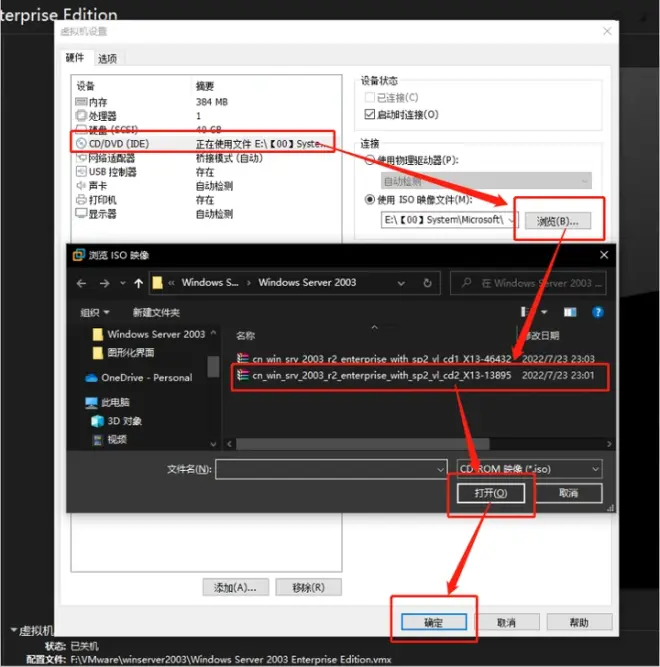Click 取消 in the browse ISO dialog
This screenshot has height=667, width=660.
568,493
